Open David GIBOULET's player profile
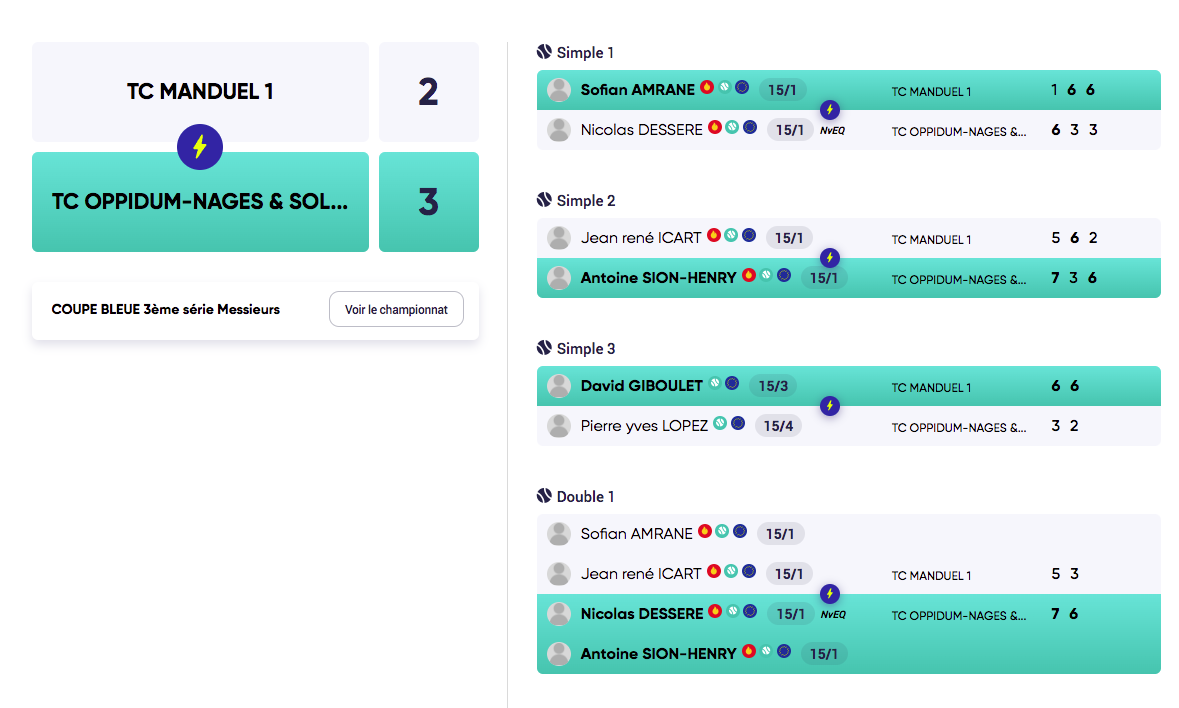Screen dimensions: 1179x708 coord(641,386)
